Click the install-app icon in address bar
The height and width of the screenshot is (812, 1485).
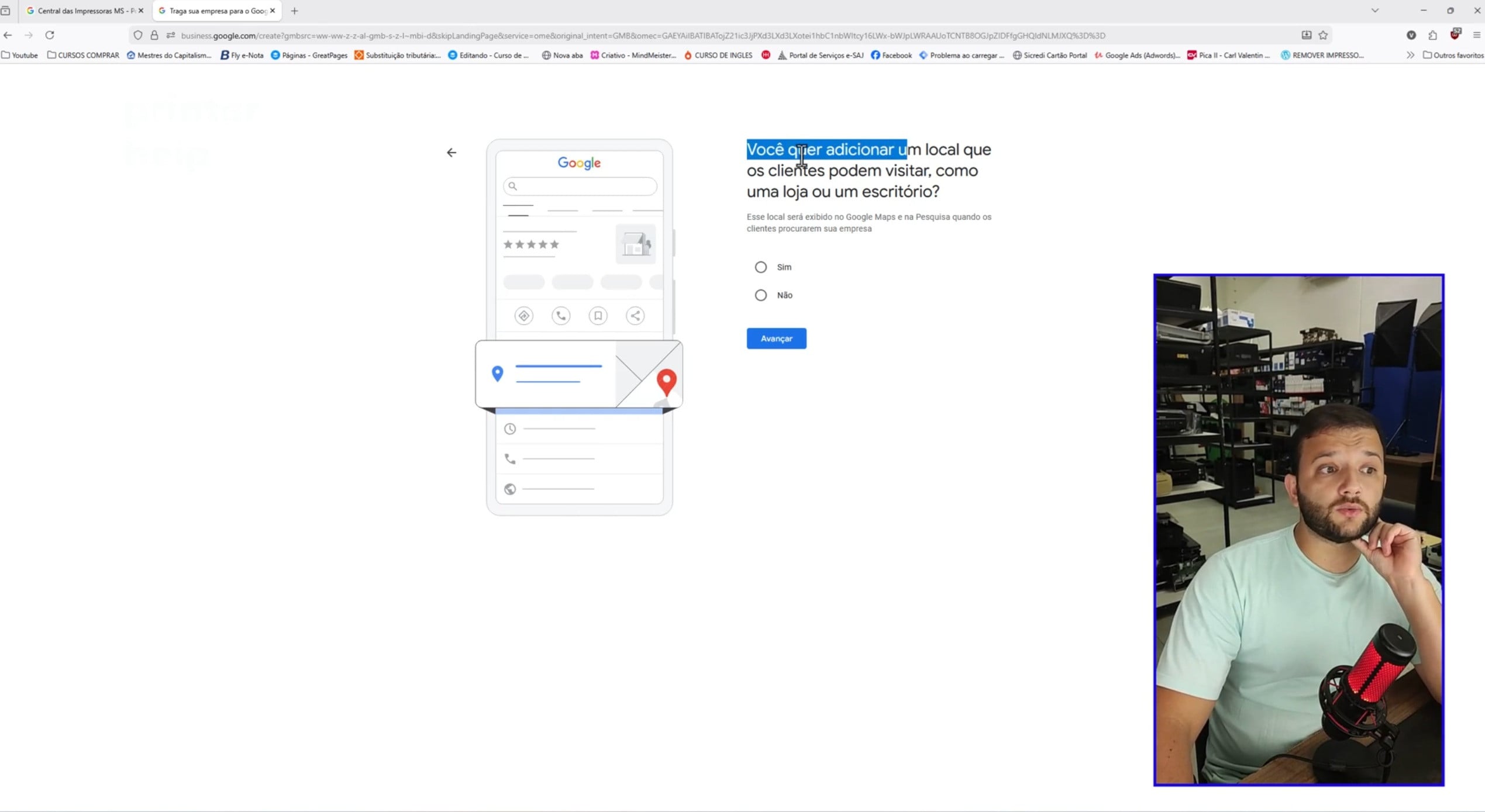click(x=1306, y=35)
